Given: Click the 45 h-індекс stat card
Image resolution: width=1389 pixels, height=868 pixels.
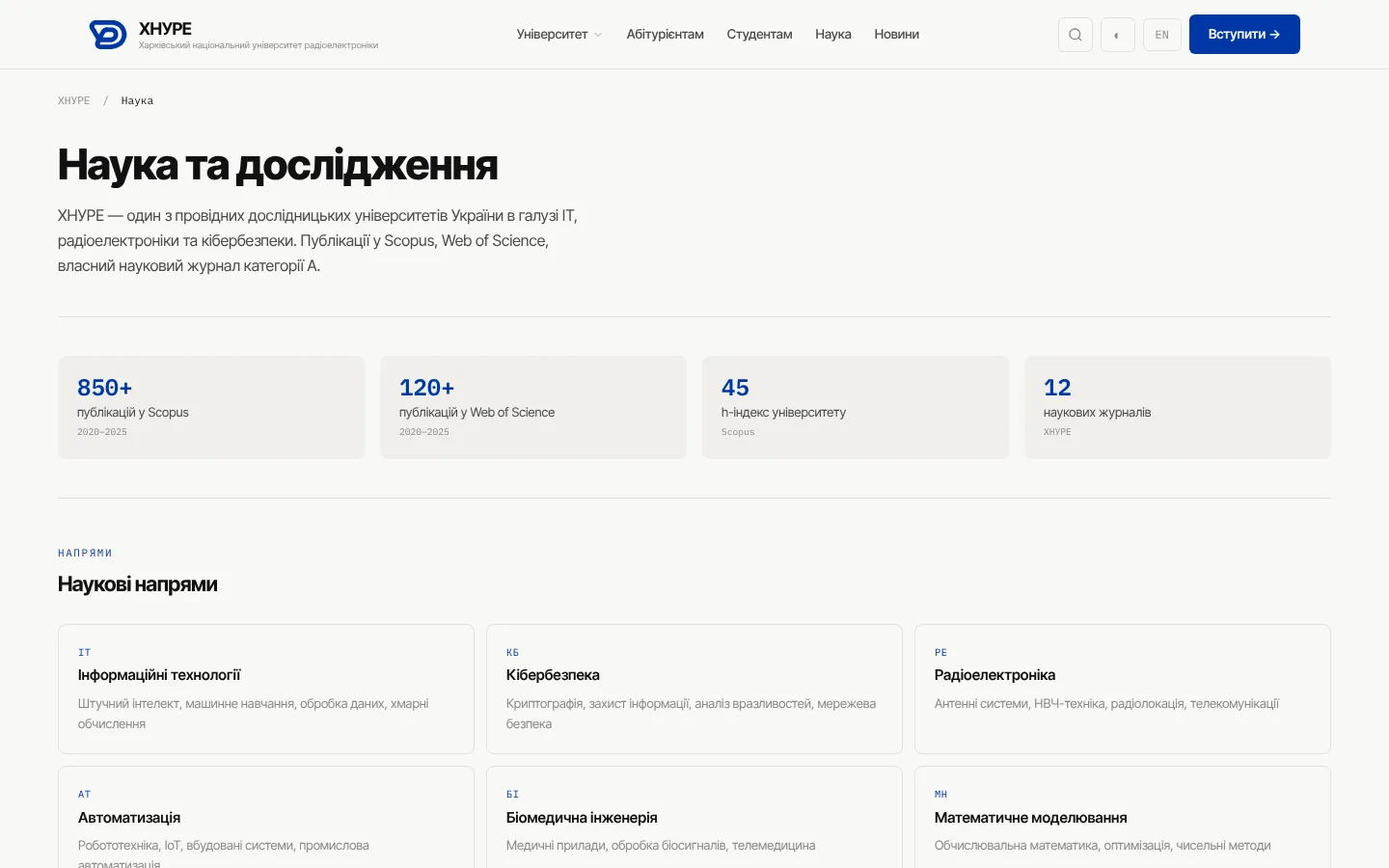Looking at the screenshot, I should [x=856, y=408].
